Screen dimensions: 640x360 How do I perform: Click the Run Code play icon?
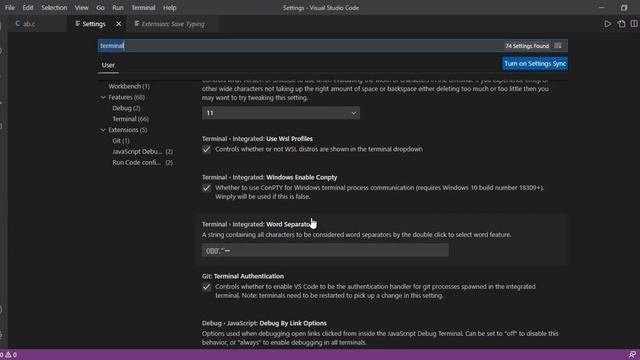tap(608, 24)
